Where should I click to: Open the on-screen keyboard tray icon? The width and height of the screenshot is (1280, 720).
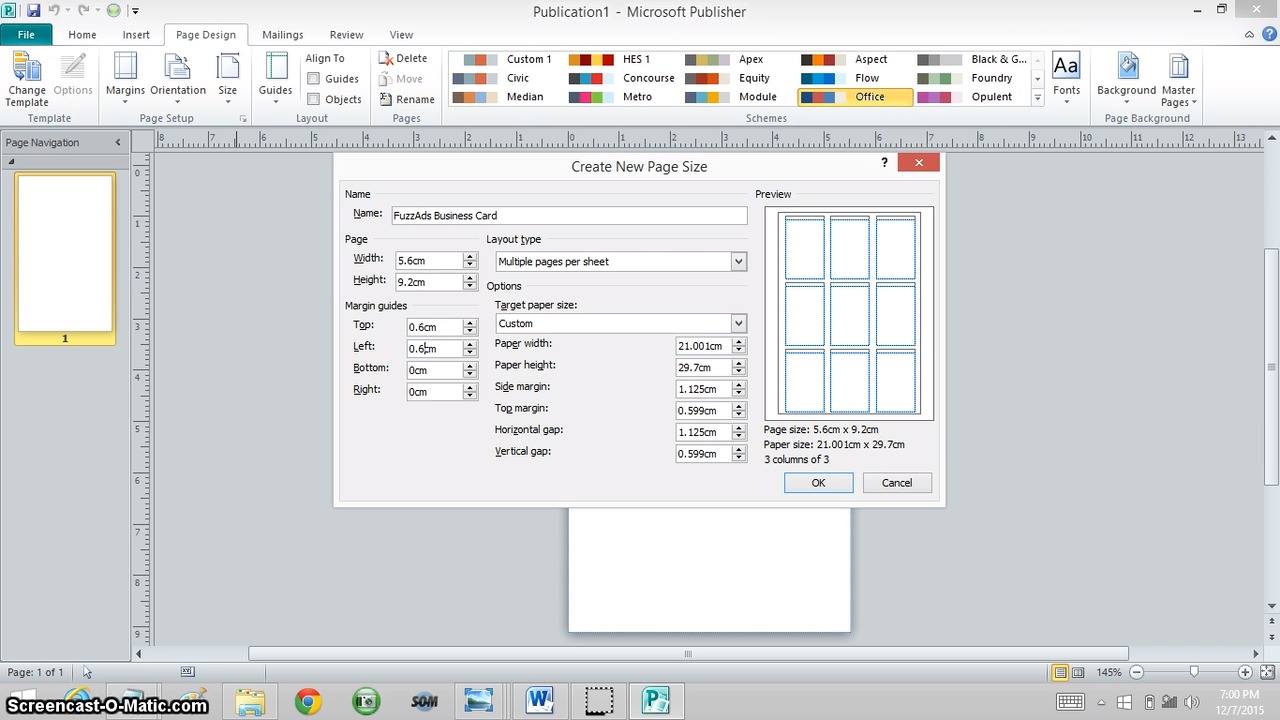(1070, 702)
